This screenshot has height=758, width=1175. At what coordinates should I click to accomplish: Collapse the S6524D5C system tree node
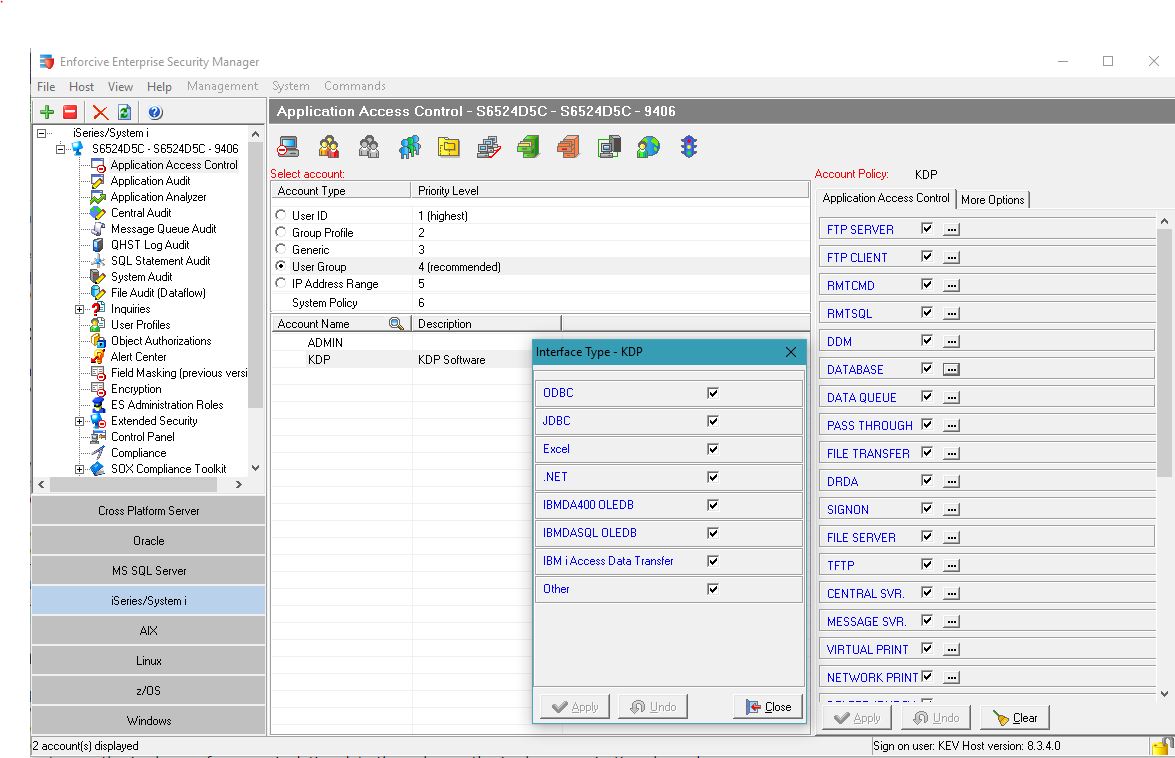pyautogui.click(x=60, y=149)
